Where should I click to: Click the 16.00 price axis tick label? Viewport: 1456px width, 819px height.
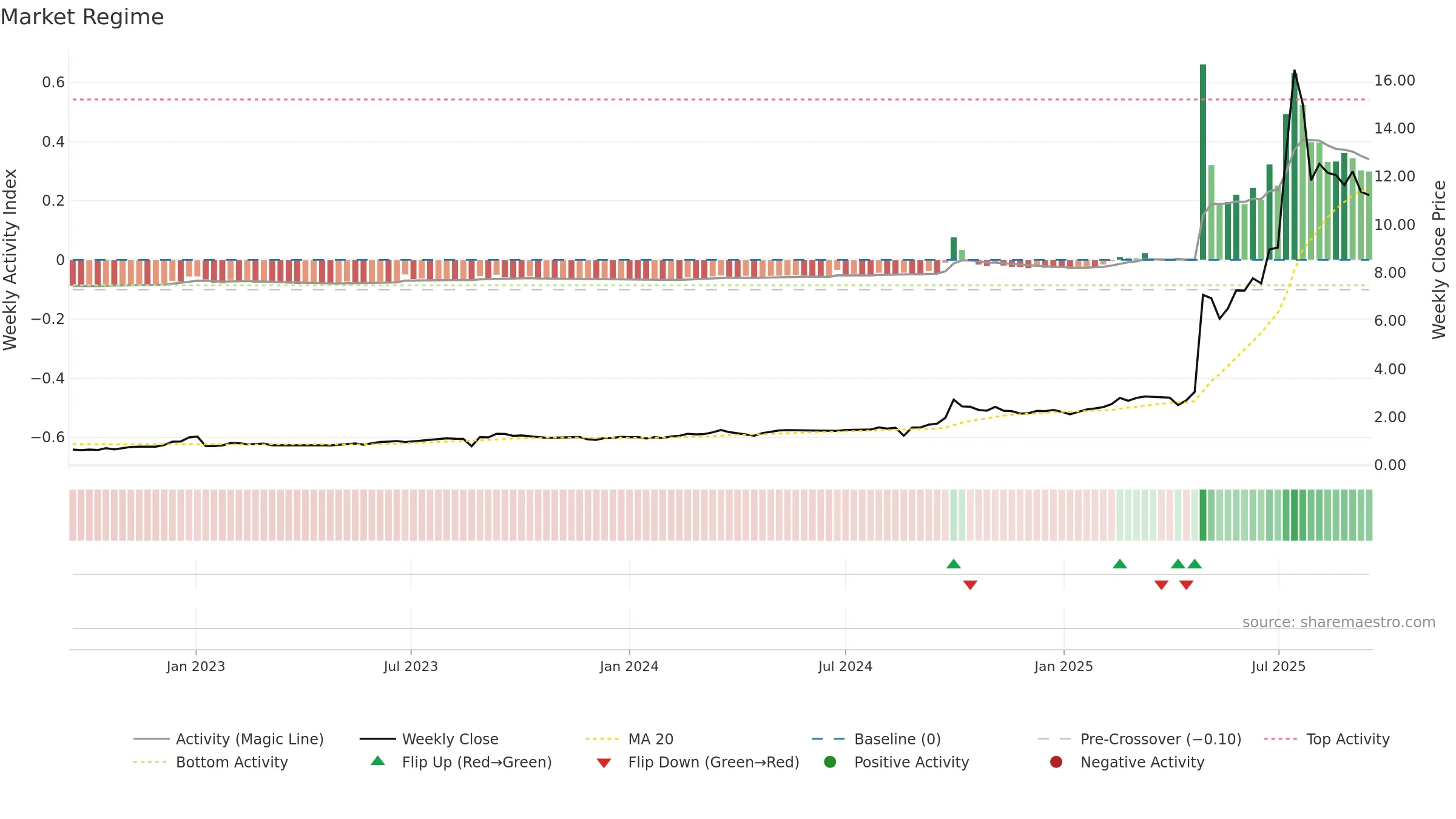click(x=1395, y=81)
